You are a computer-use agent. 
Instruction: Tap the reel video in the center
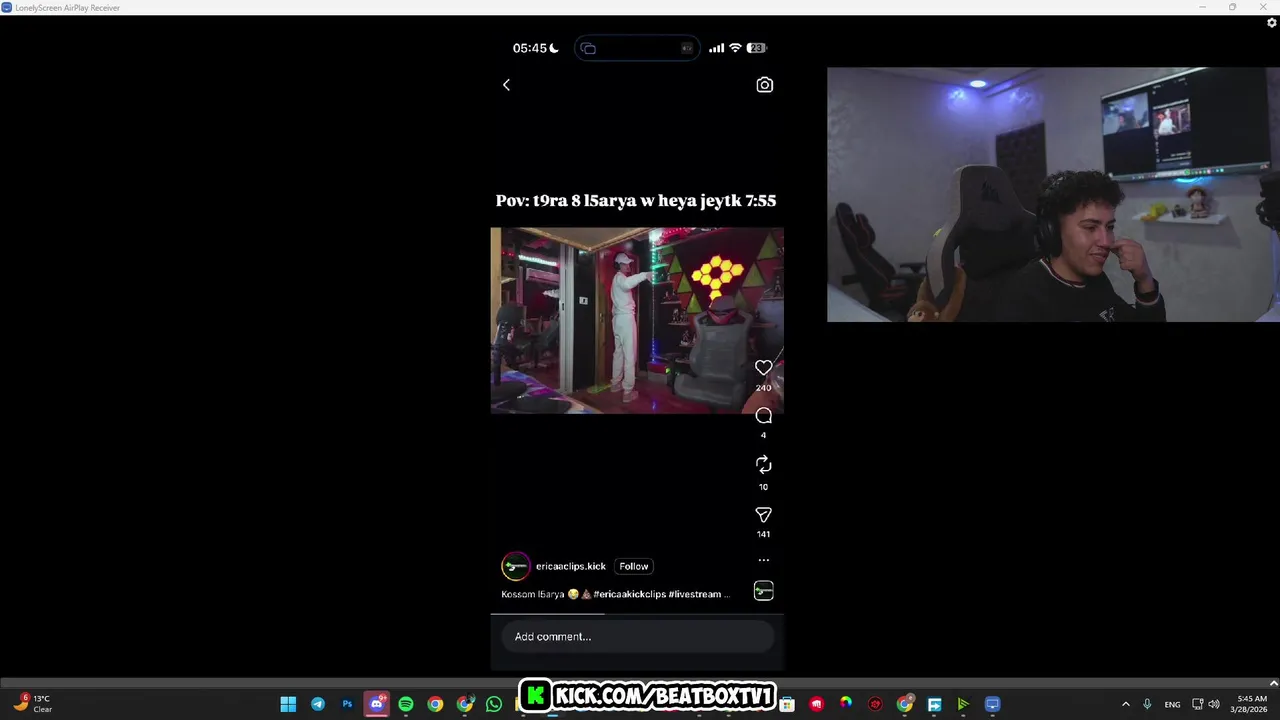637,320
